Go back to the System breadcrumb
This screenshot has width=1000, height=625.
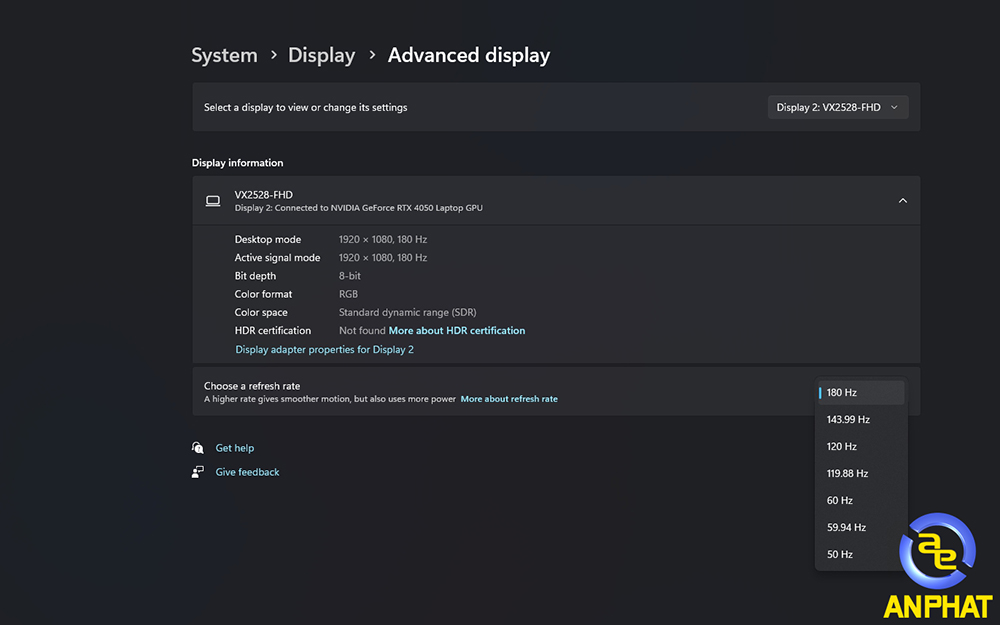(224, 56)
